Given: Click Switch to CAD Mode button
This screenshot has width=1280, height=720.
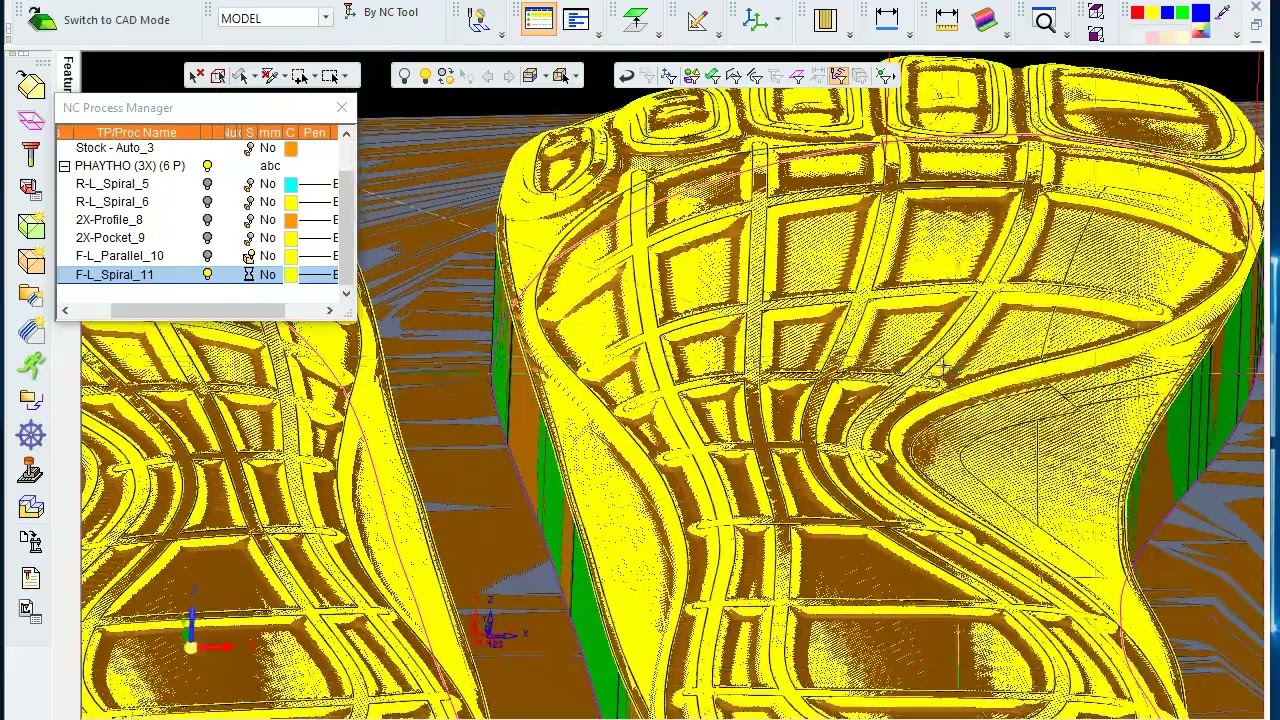Looking at the screenshot, I should coord(98,19).
